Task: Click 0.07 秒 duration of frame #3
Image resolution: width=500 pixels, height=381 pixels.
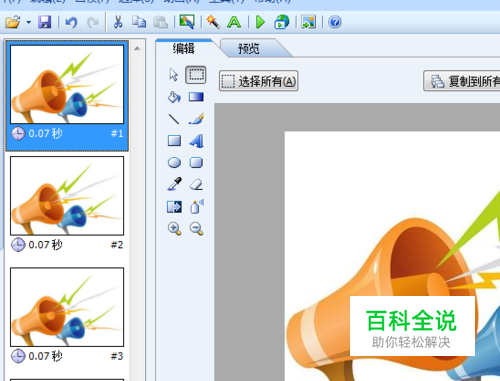Action: (x=45, y=356)
